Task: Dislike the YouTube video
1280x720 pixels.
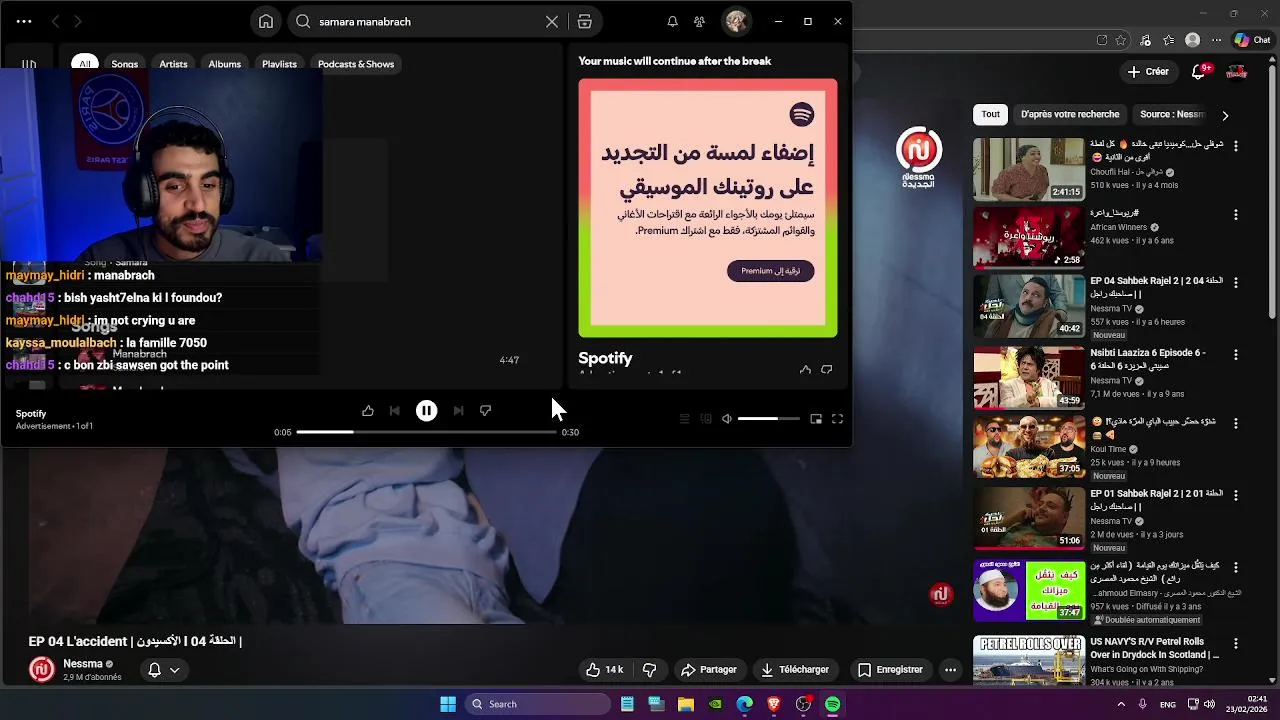Action: 649,670
